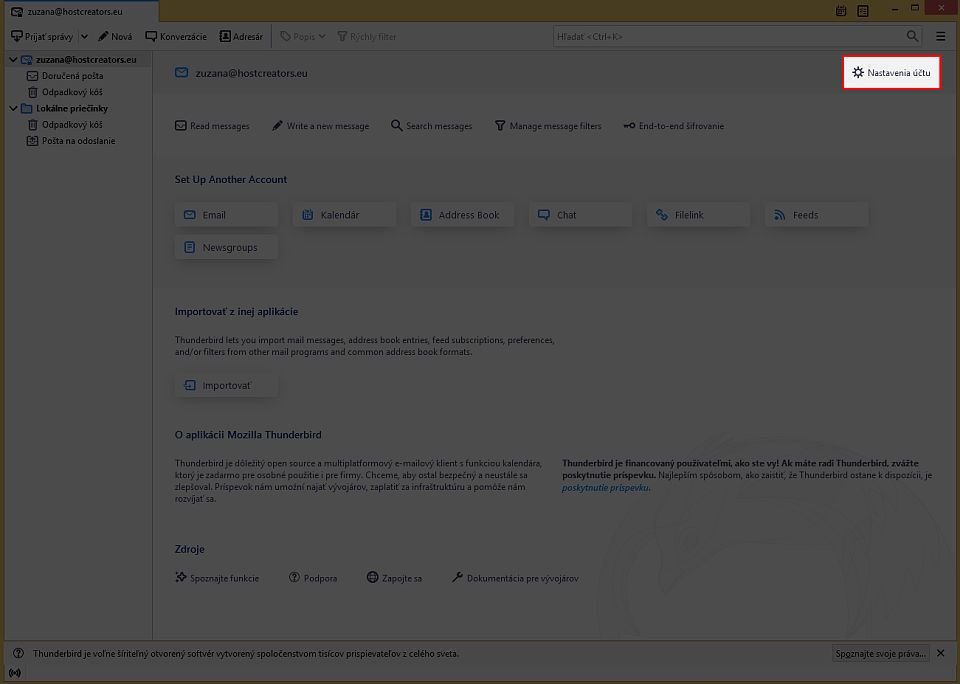
Task: Set up a Feeds account
Action: 817,215
